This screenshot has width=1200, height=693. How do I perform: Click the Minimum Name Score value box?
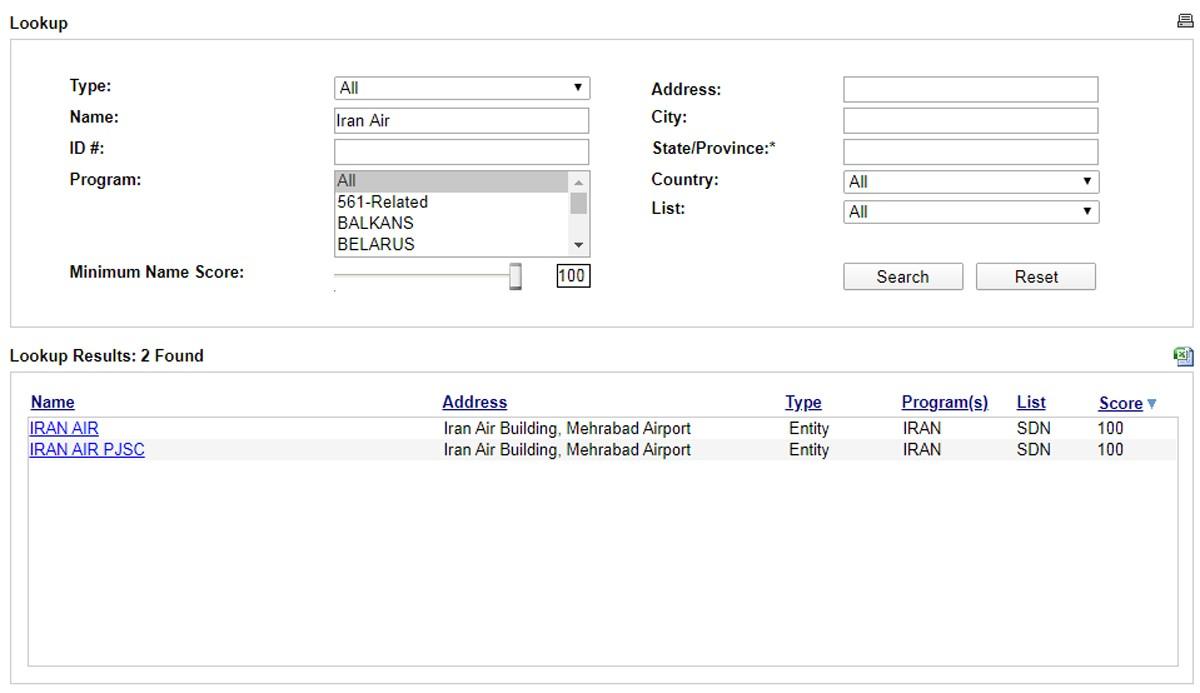click(x=573, y=276)
